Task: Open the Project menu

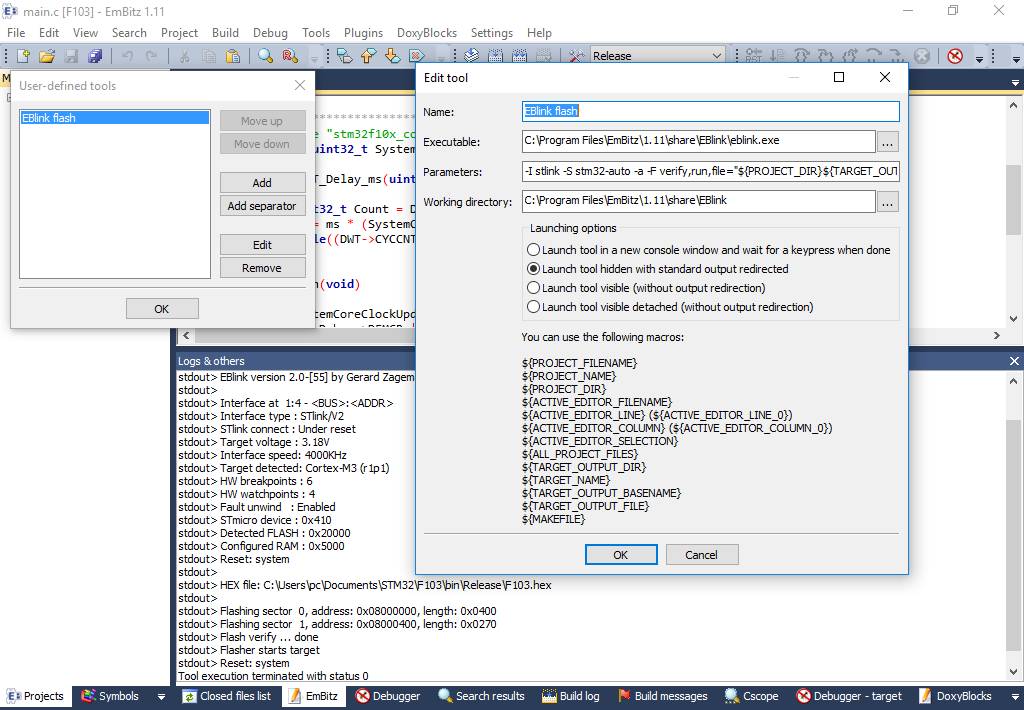Action: (x=179, y=33)
